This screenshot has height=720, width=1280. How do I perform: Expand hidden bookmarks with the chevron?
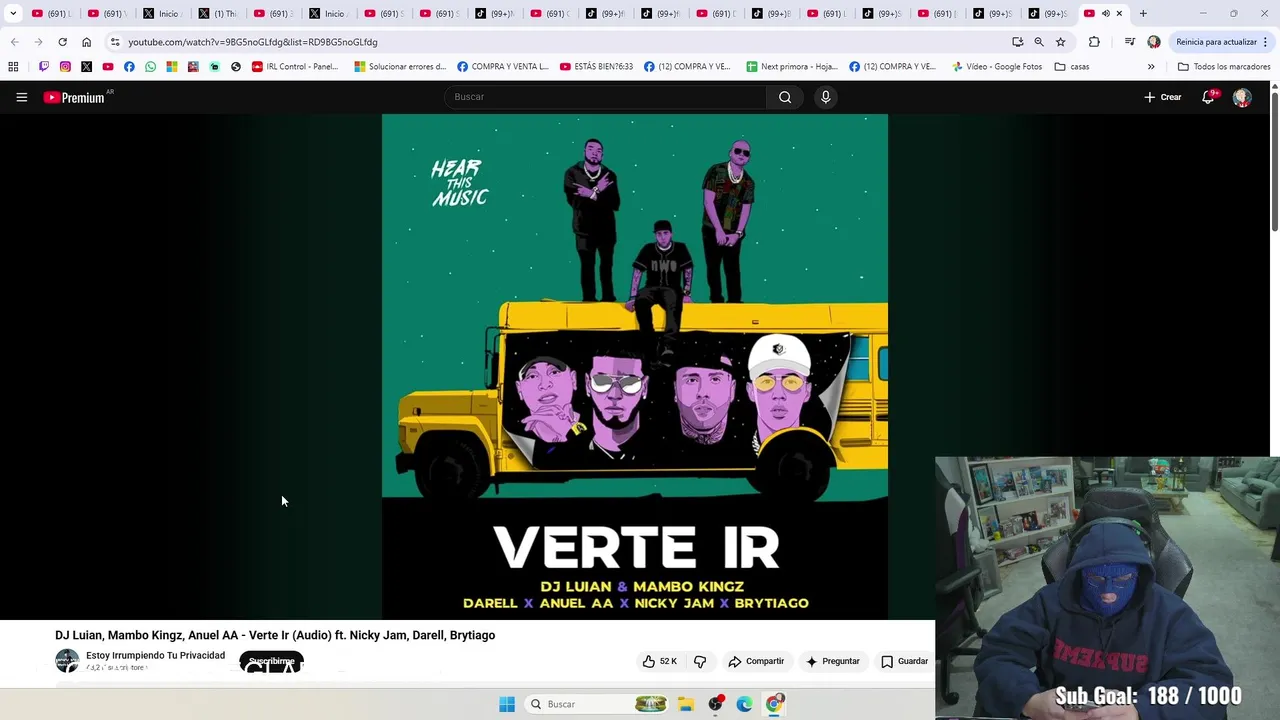[1151, 67]
